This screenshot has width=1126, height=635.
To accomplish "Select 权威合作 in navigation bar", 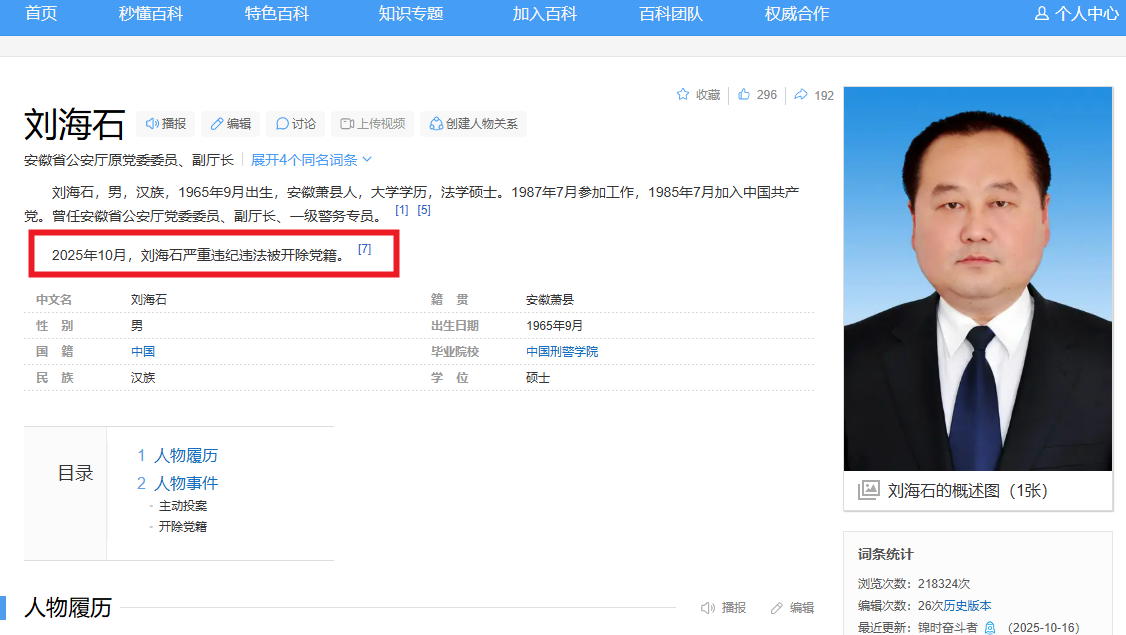I will click(x=797, y=14).
